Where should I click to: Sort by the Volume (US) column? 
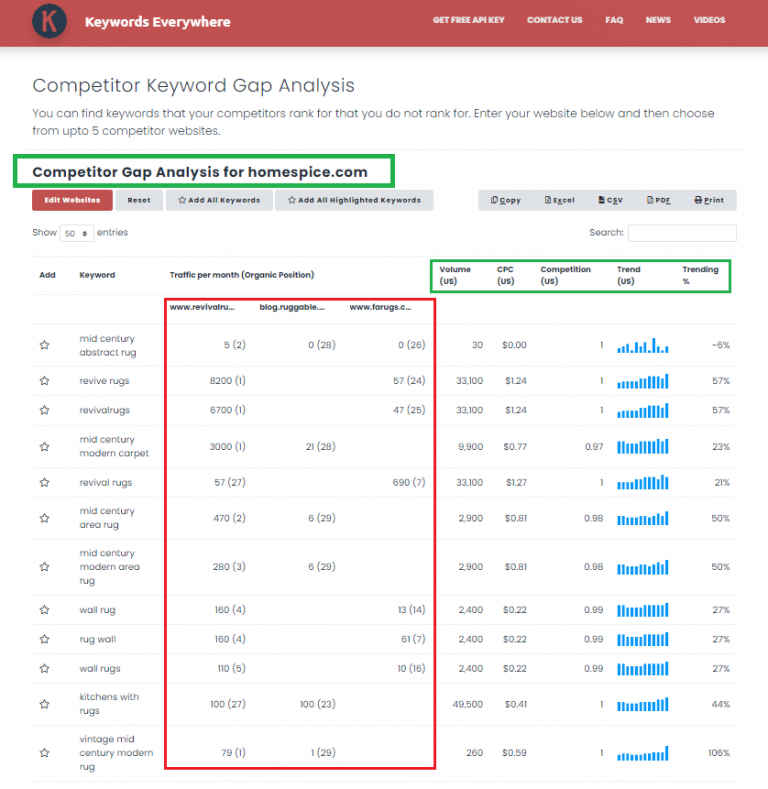pyautogui.click(x=455, y=275)
